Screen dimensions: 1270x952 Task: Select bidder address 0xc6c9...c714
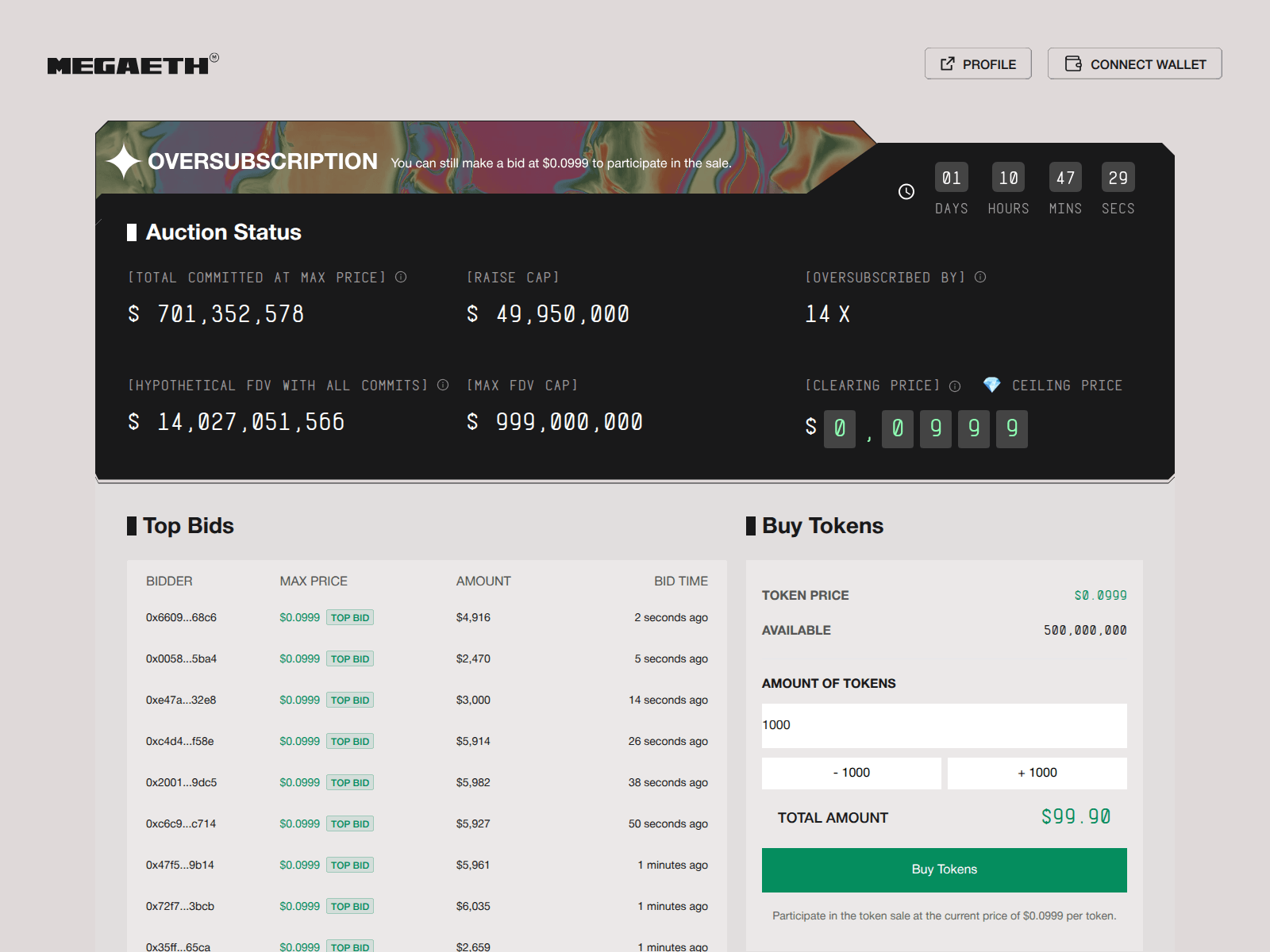[181, 823]
